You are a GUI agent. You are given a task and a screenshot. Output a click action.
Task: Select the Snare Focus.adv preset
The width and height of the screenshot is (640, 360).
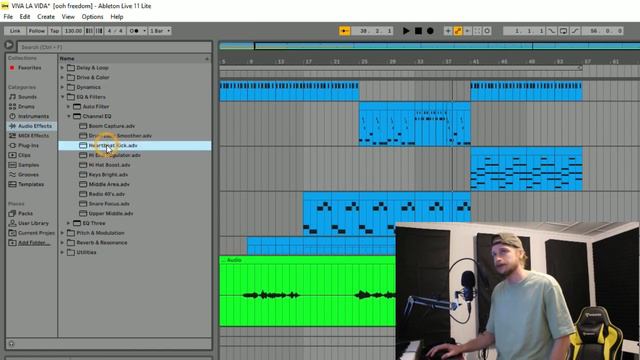109,204
